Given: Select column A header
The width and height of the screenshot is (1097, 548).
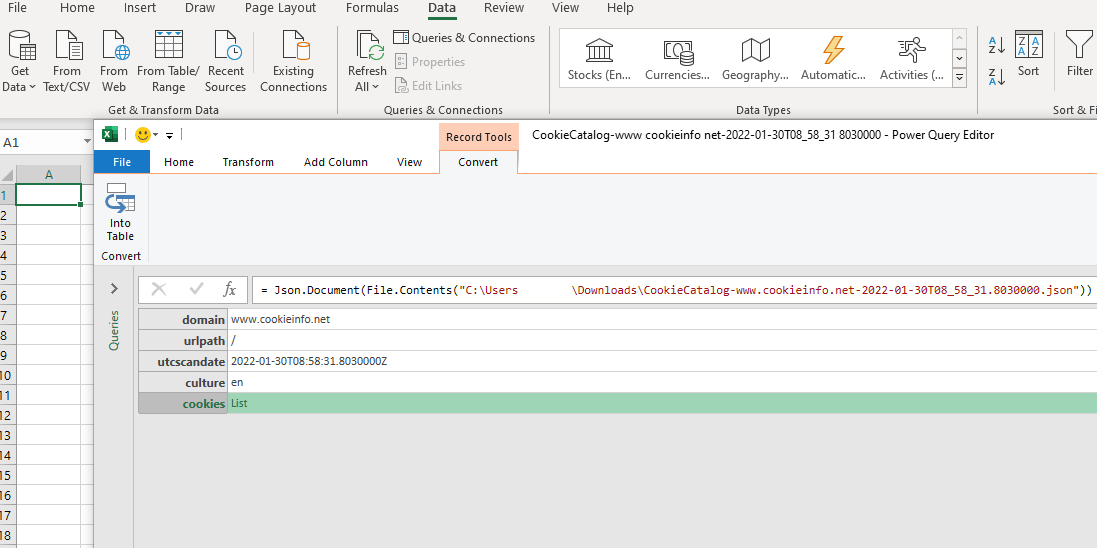Looking at the screenshot, I should [48, 174].
